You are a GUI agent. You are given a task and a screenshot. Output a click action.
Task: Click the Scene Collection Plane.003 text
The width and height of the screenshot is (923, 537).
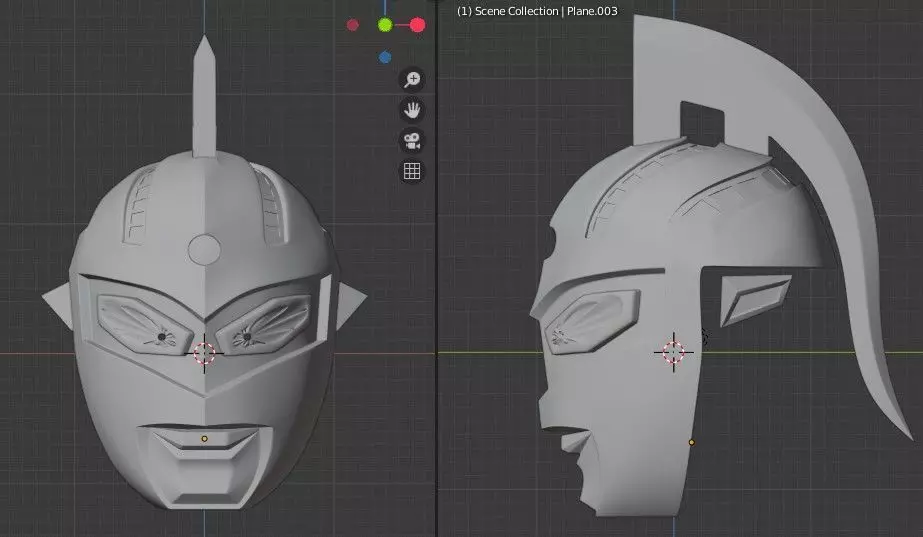pos(537,11)
